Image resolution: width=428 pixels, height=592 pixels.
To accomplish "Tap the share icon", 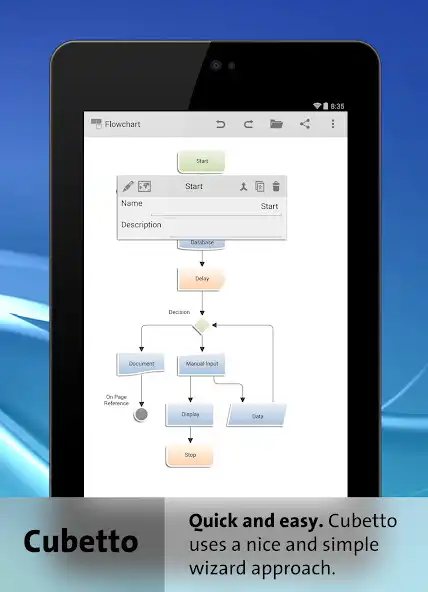I will 305,123.
